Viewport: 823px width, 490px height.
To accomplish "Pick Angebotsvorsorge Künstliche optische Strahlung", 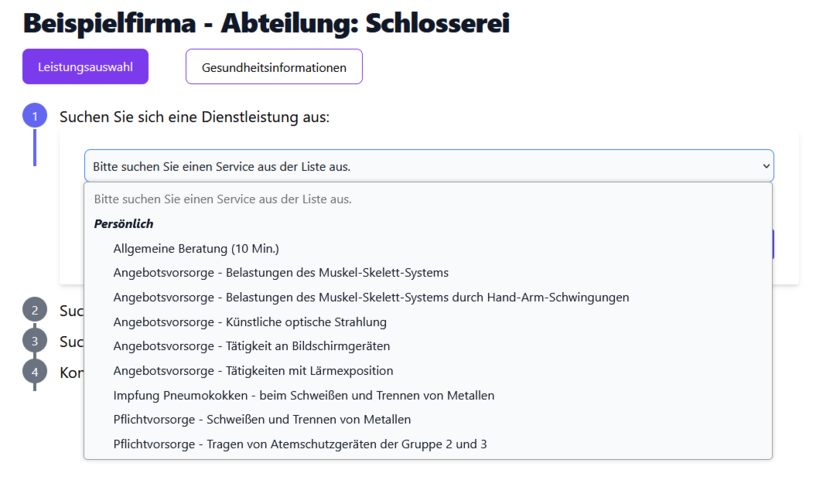I will 249,322.
